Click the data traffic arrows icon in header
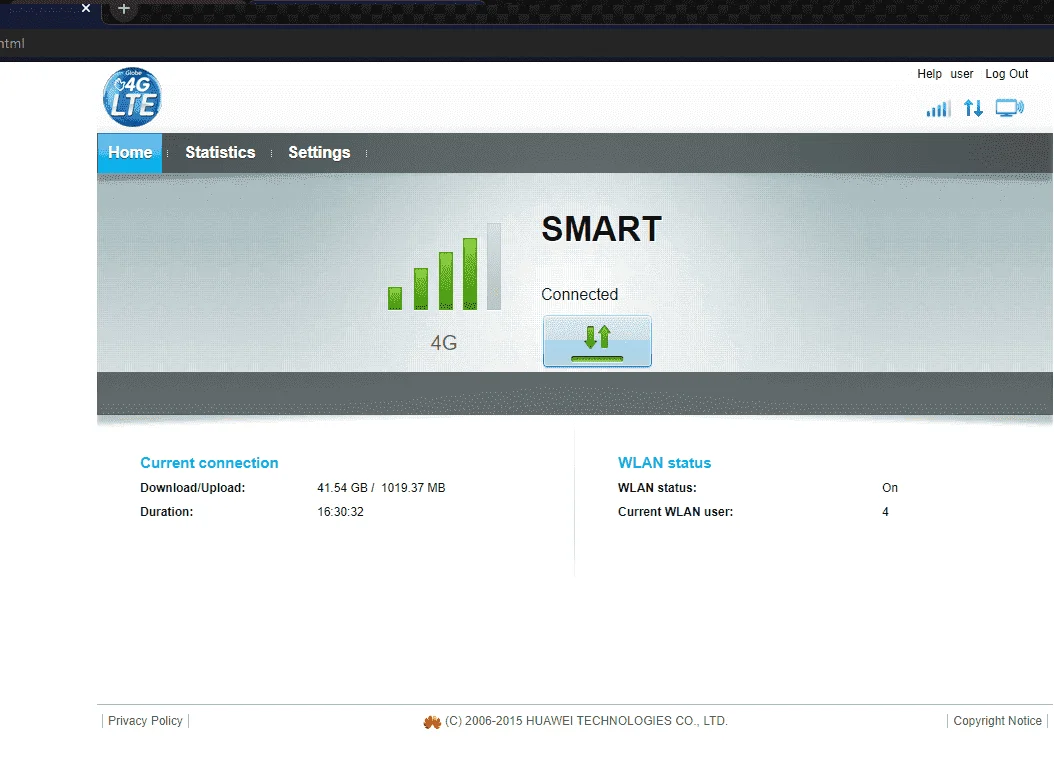 973,108
